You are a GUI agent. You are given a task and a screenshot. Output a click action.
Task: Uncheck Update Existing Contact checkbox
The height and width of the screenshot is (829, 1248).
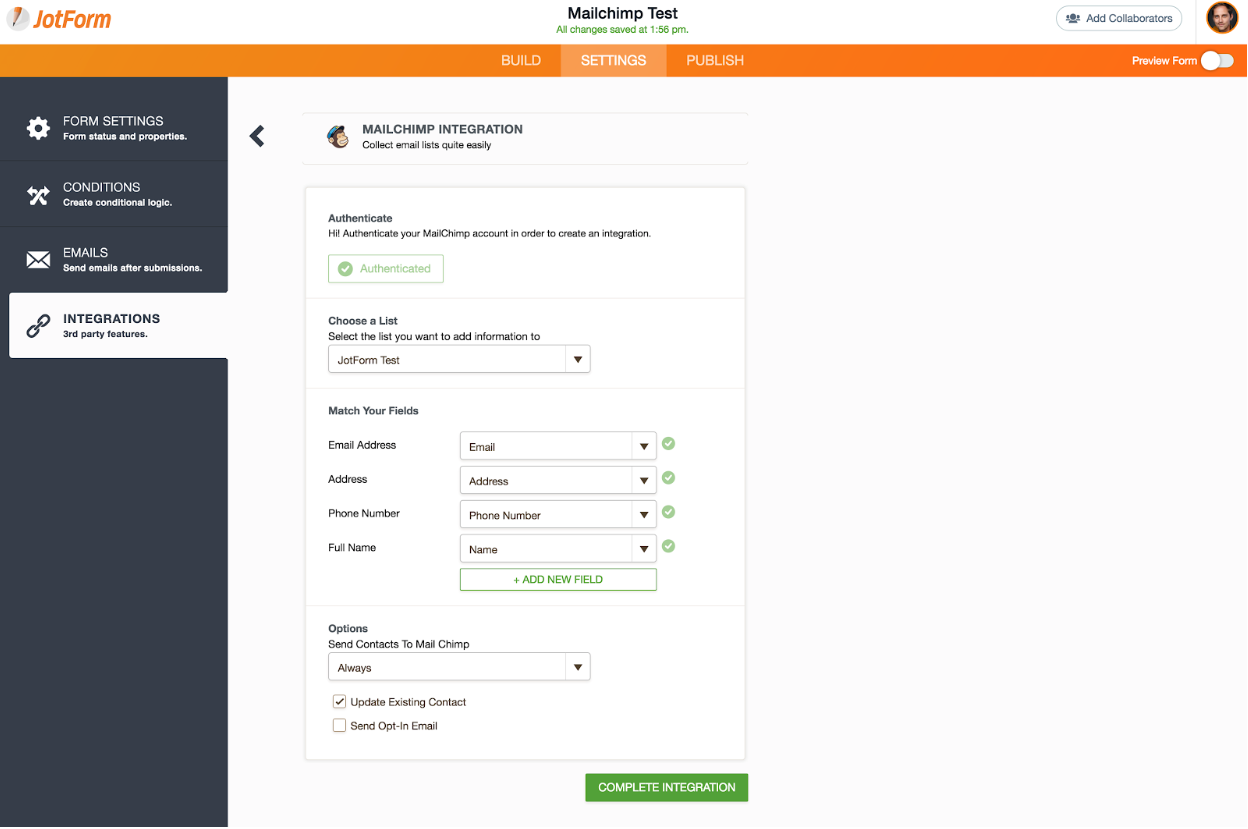point(340,702)
